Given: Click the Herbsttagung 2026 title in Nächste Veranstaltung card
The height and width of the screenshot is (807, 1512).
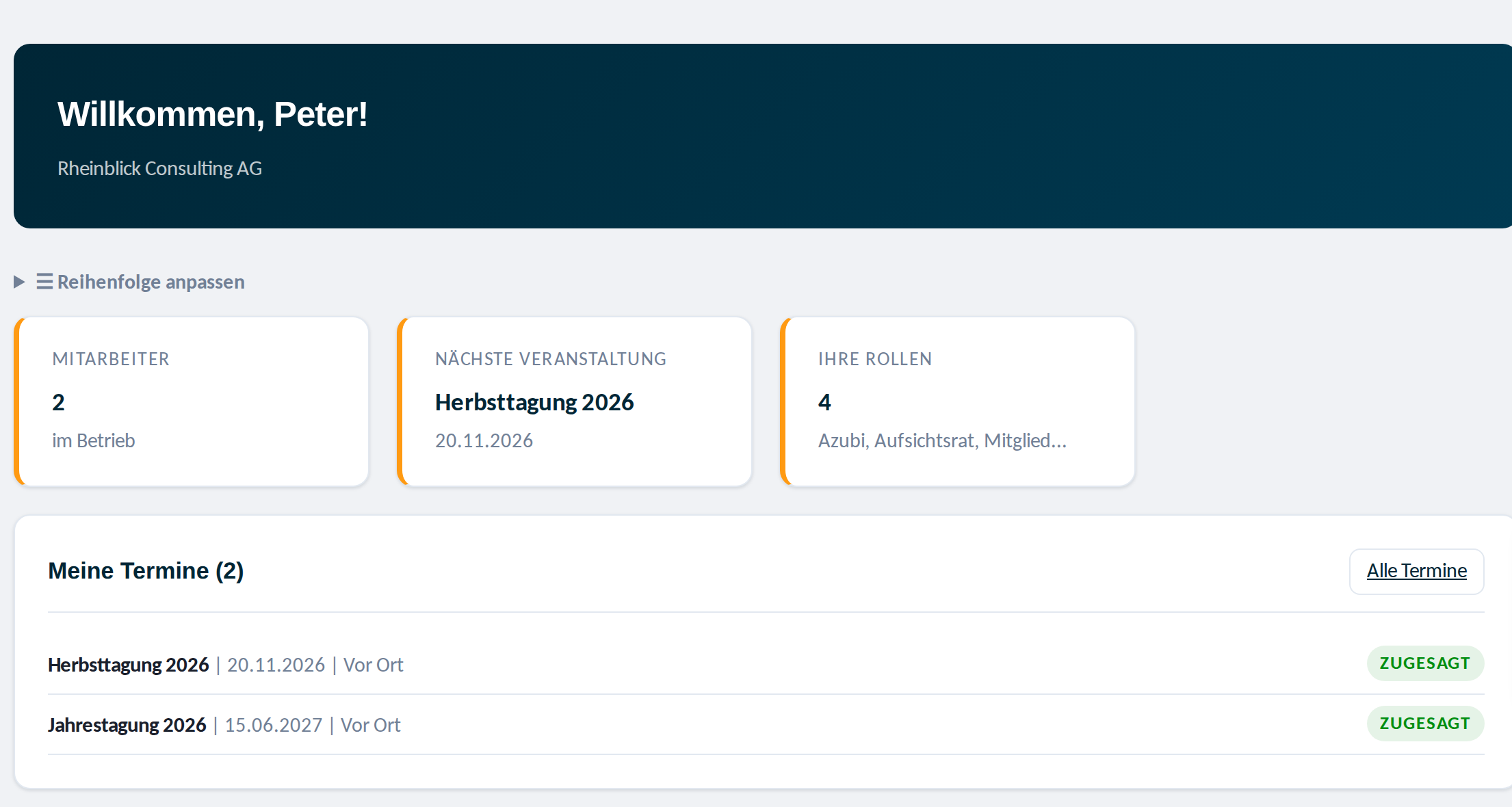Looking at the screenshot, I should (x=534, y=402).
